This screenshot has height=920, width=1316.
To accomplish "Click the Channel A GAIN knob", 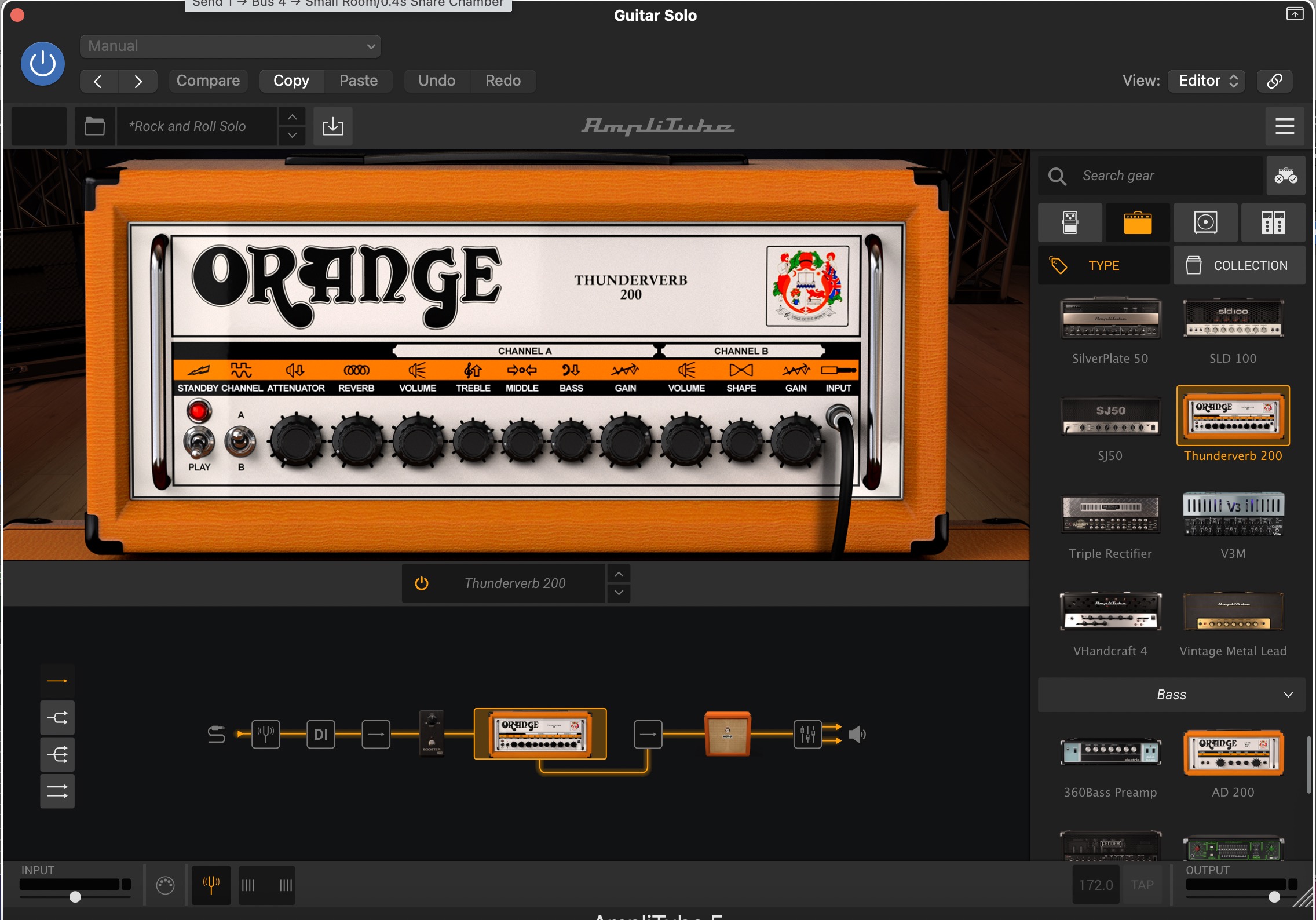I will coord(625,440).
